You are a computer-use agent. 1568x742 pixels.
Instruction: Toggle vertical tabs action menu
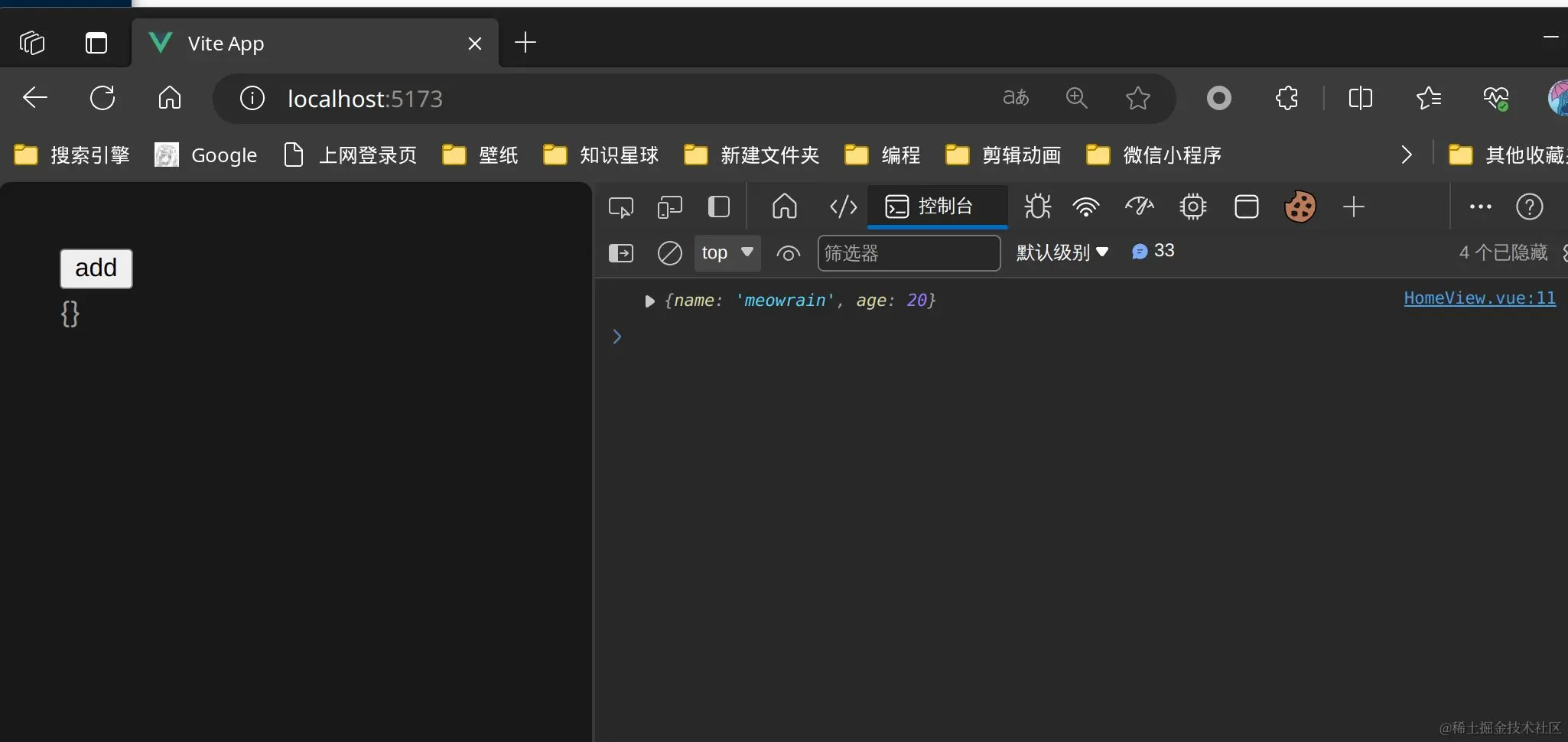click(x=96, y=43)
